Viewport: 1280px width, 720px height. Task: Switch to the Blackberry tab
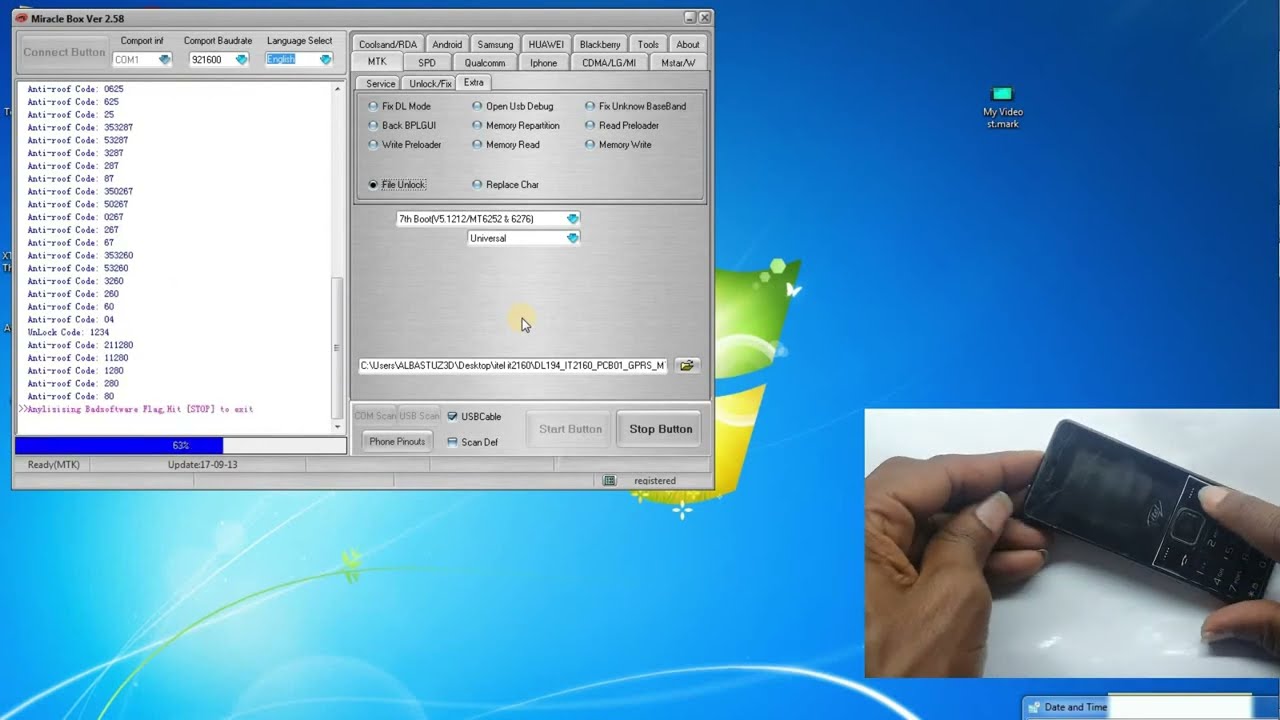[600, 44]
